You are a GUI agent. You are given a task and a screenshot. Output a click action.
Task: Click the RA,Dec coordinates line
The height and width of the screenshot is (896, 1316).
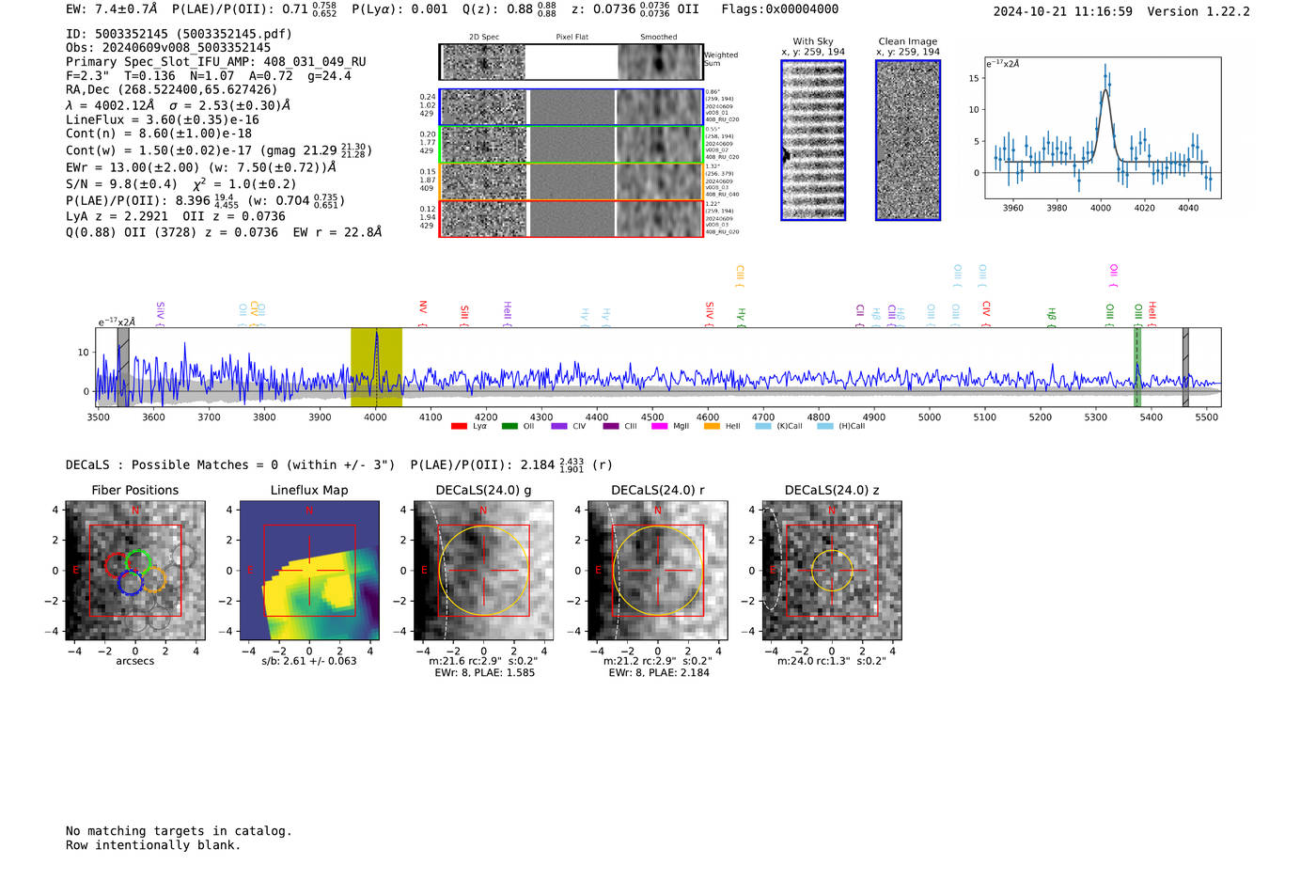tap(172, 90)
